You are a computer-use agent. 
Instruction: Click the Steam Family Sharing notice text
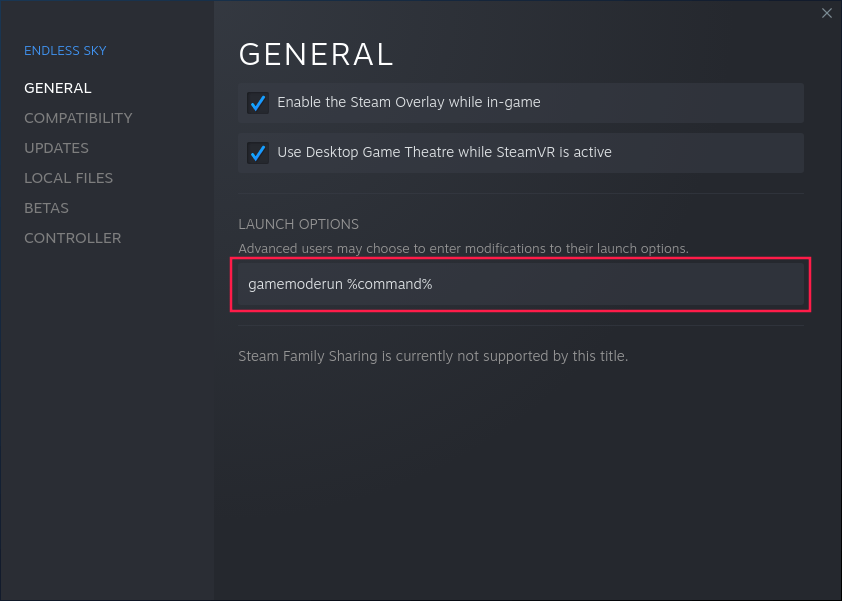432,356
